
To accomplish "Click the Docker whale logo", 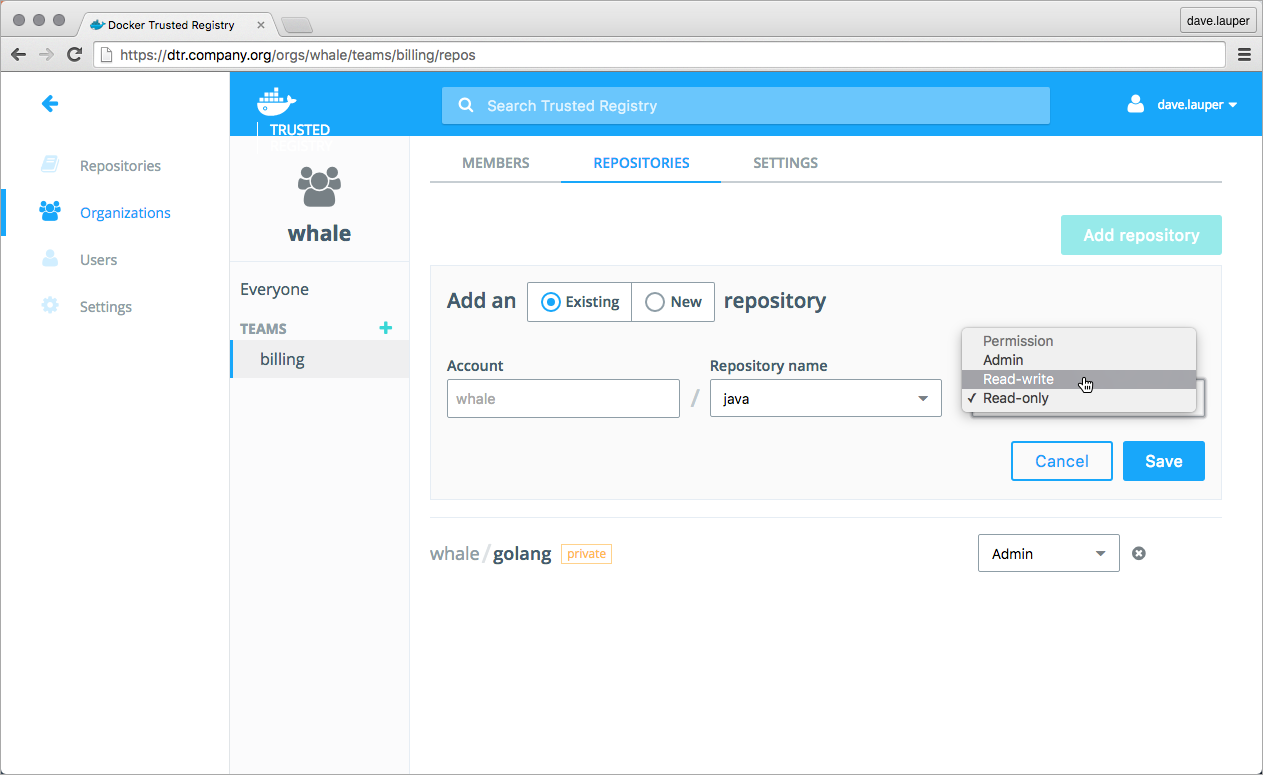I will pyautogui.click(x=277, y=101).
